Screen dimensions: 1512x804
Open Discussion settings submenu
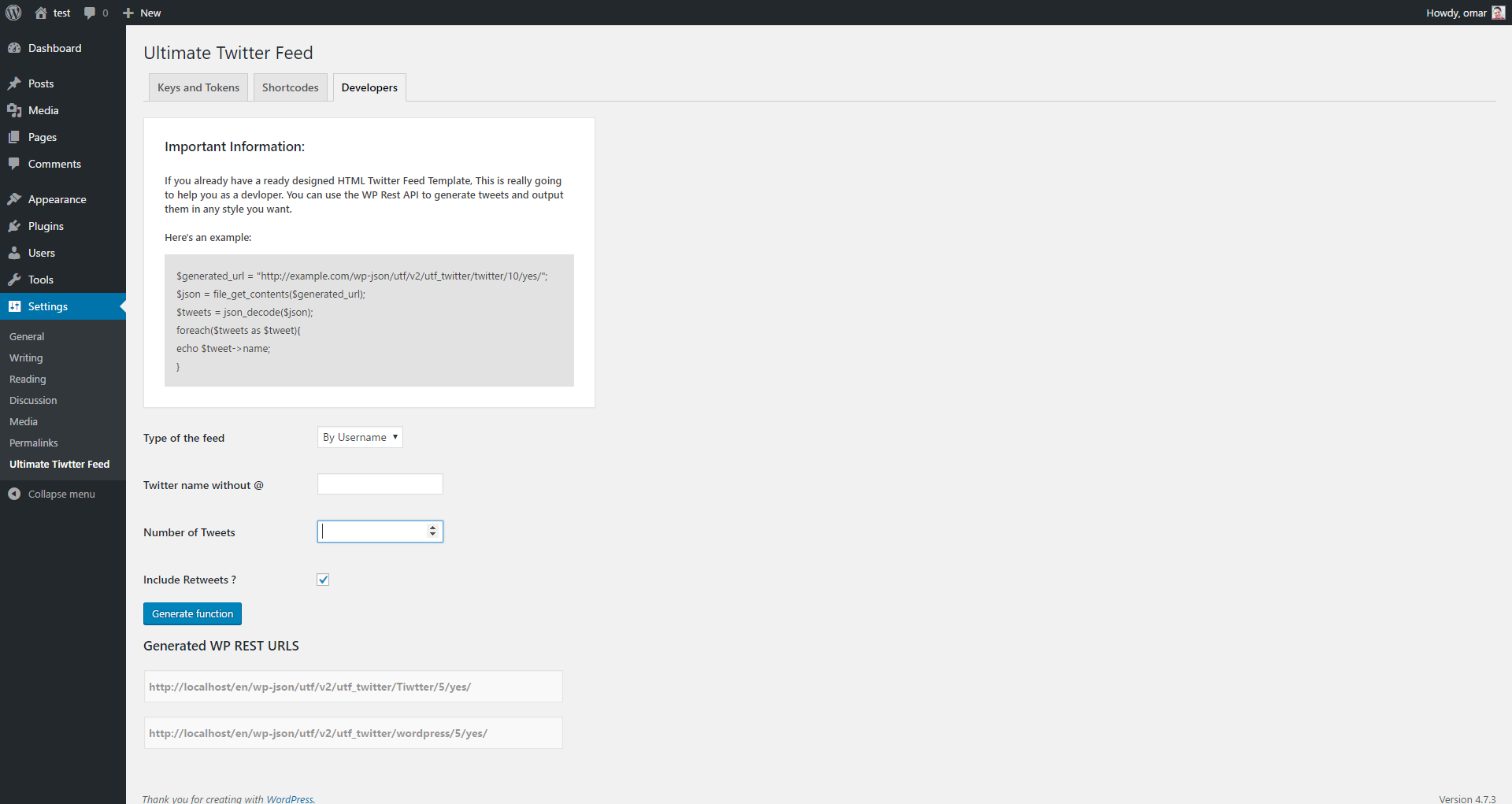pyautogui.click(x=33, y=400)
